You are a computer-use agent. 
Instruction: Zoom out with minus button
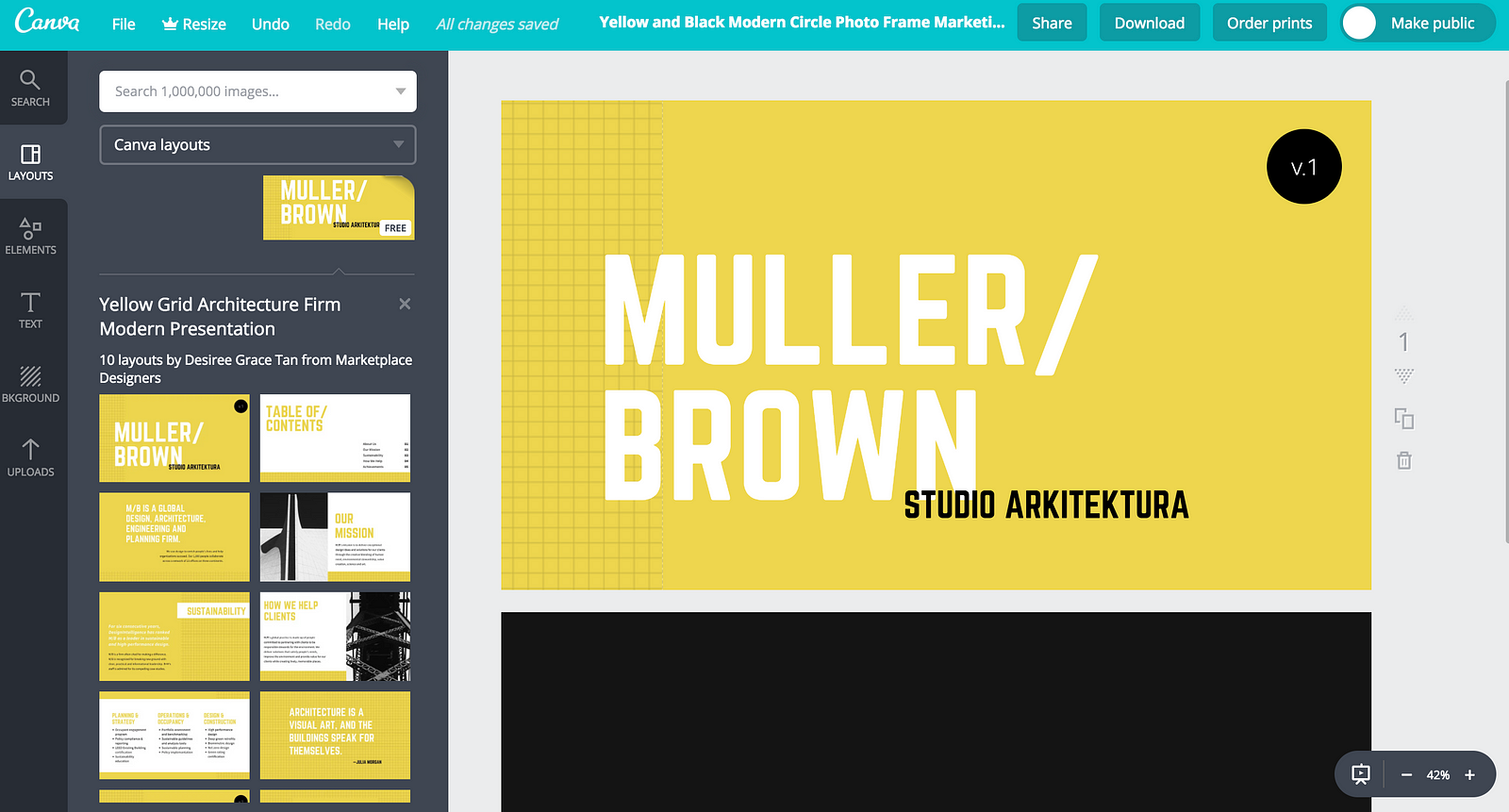click(1406, 775)
